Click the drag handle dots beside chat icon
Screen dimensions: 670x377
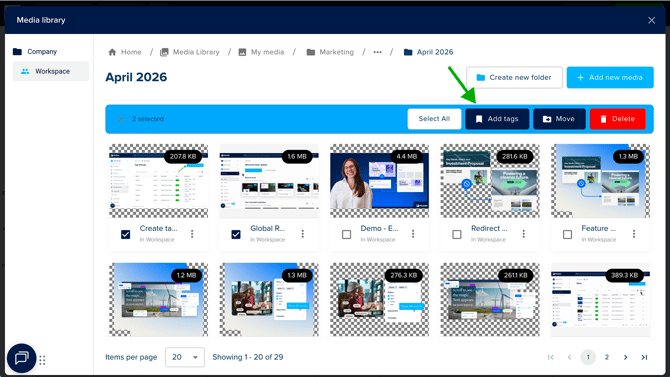[x=42, y=360]
